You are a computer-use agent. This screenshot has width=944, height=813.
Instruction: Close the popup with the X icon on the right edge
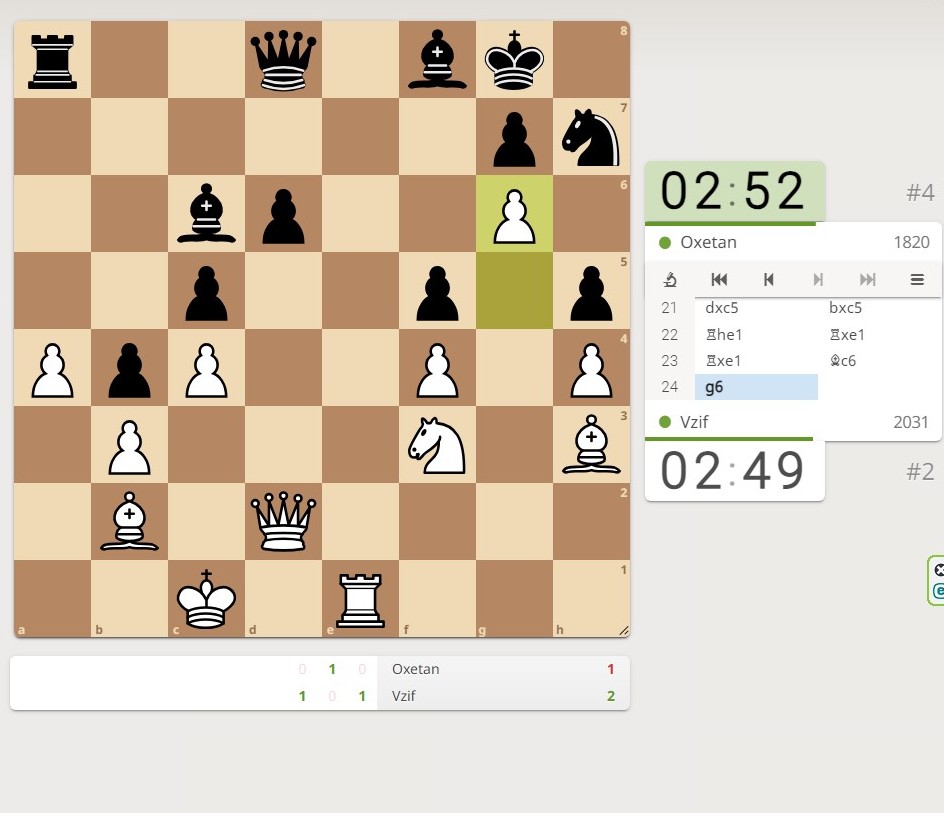[939, 570]
